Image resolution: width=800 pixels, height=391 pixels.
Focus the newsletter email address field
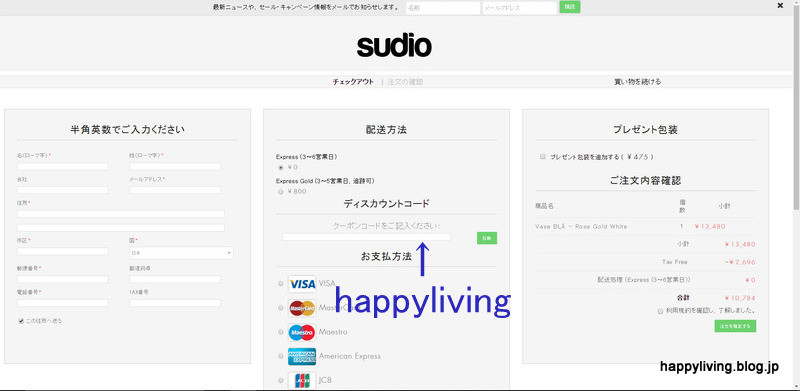(x=519, y=8)
